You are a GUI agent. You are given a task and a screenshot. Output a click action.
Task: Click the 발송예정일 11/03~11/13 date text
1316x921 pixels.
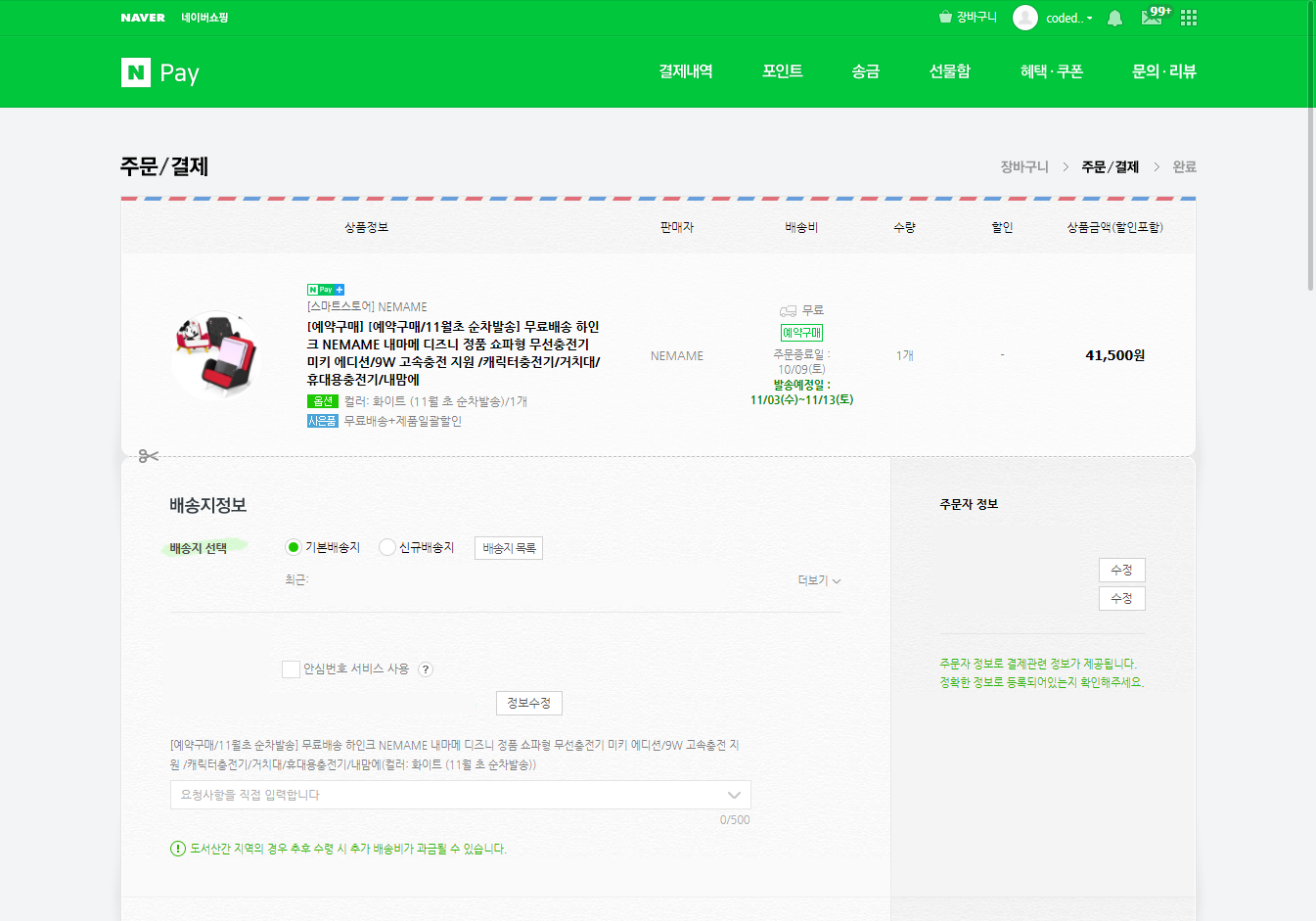pos(801,392)
